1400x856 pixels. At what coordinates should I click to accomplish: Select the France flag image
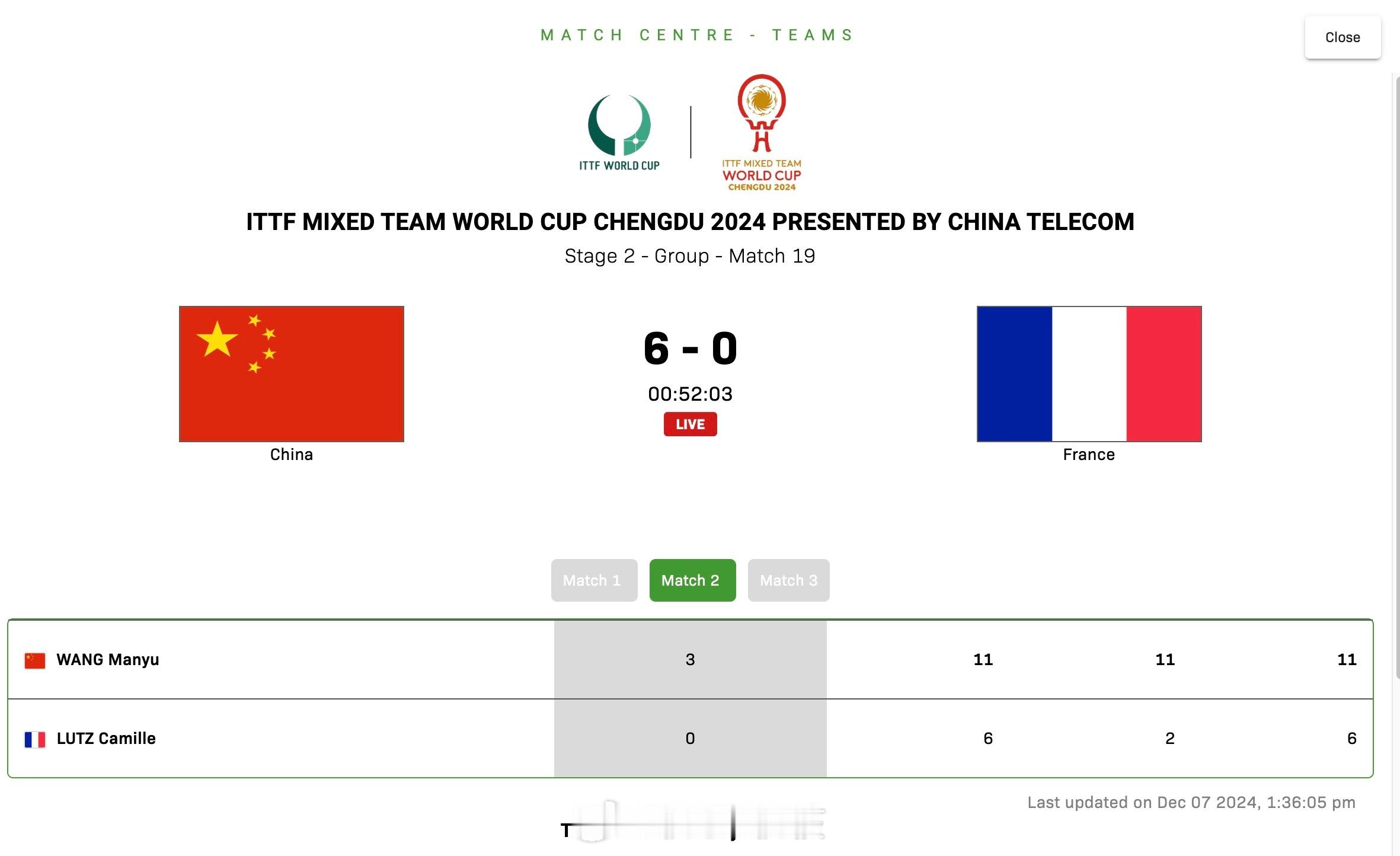1088,373
